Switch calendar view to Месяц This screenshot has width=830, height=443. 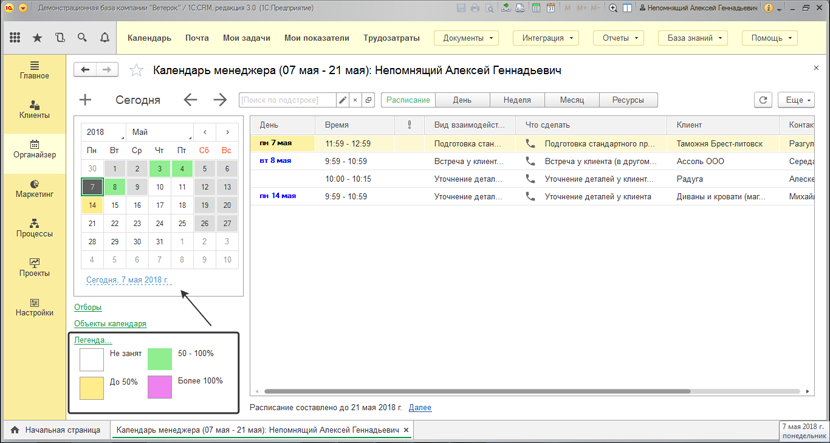[x=572, y=100]
